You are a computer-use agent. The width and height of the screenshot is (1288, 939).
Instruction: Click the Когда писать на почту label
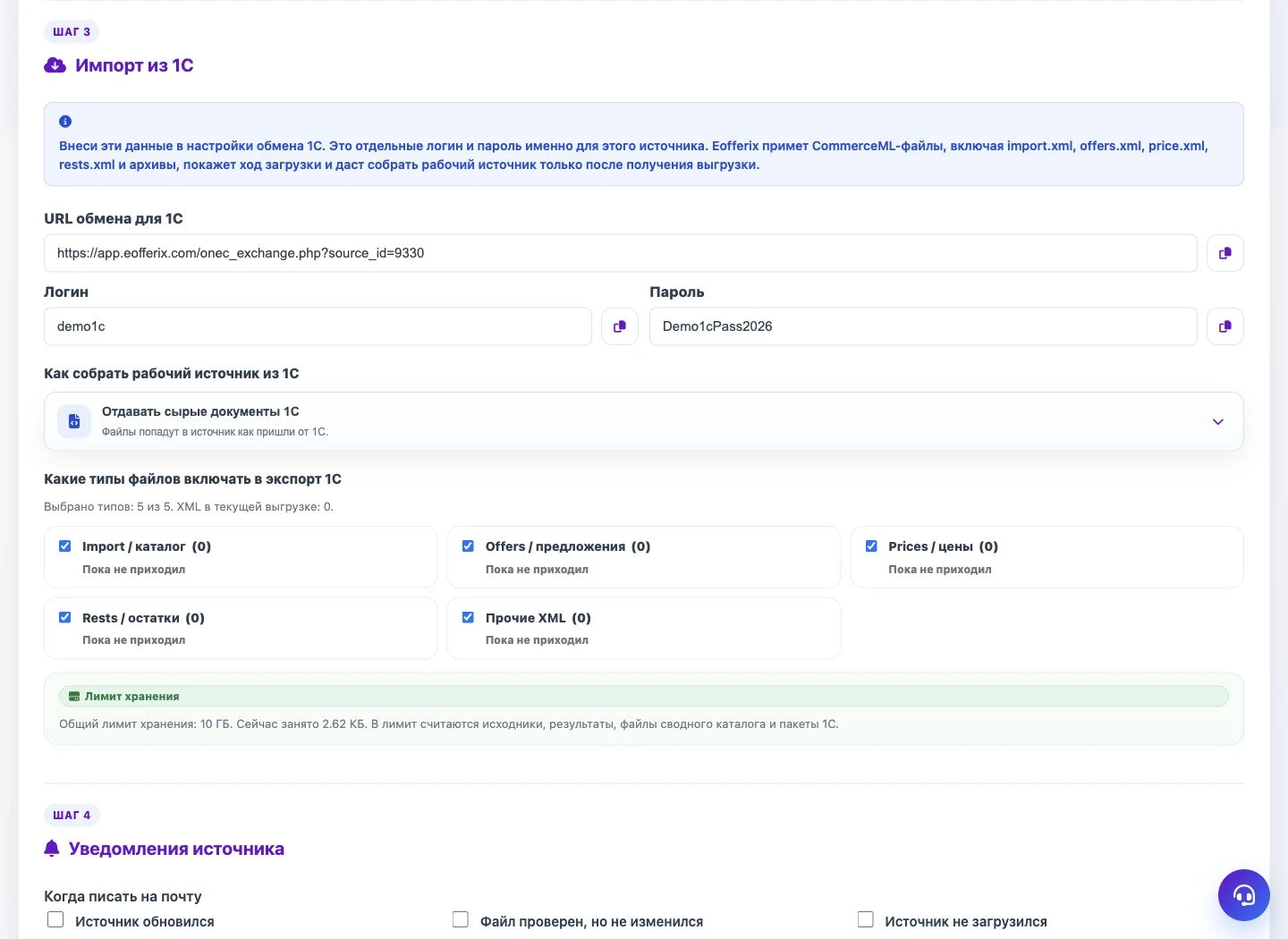point(123,896)
